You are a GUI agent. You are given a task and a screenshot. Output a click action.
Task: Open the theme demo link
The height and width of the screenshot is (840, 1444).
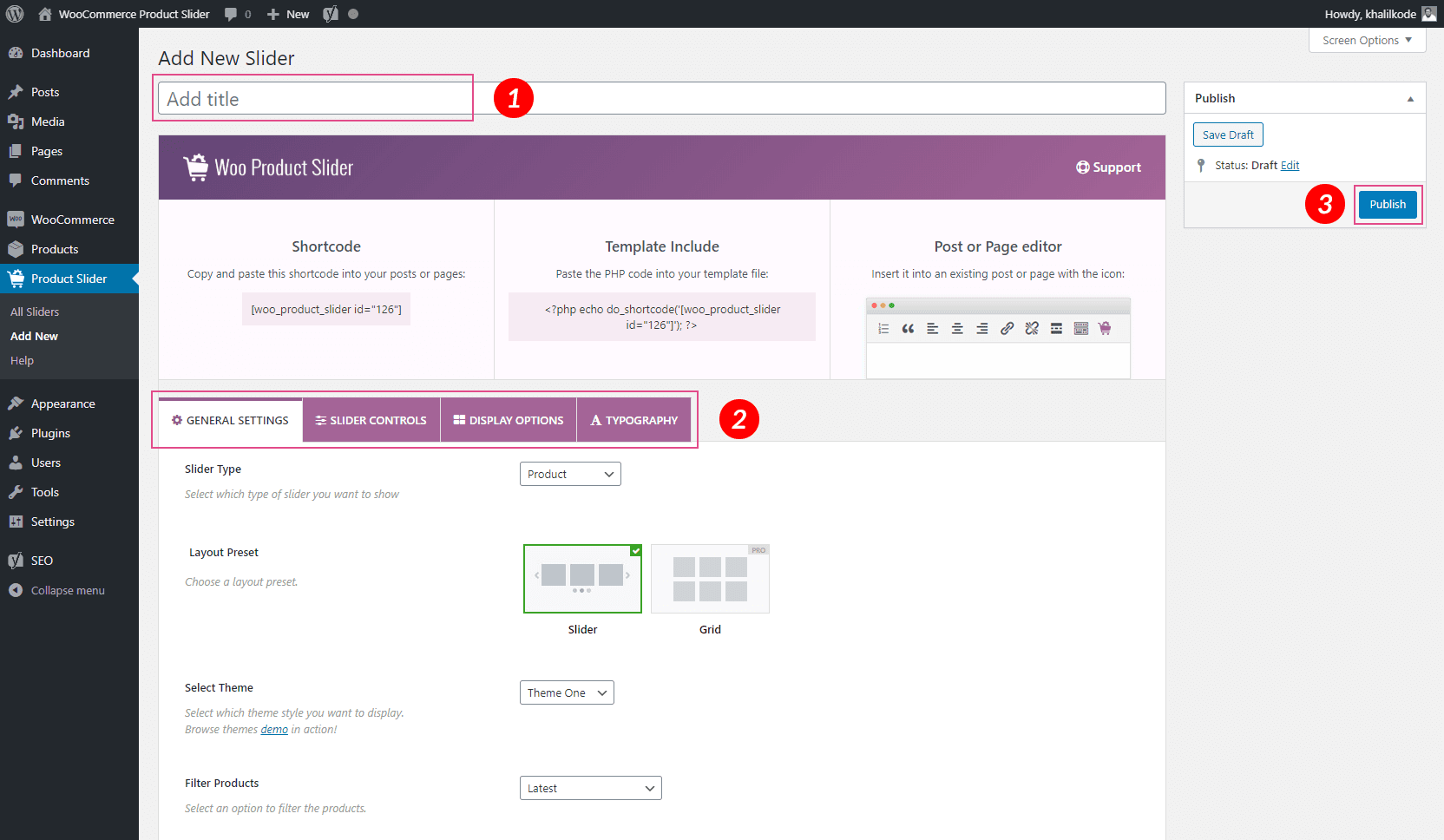[274, 729]
